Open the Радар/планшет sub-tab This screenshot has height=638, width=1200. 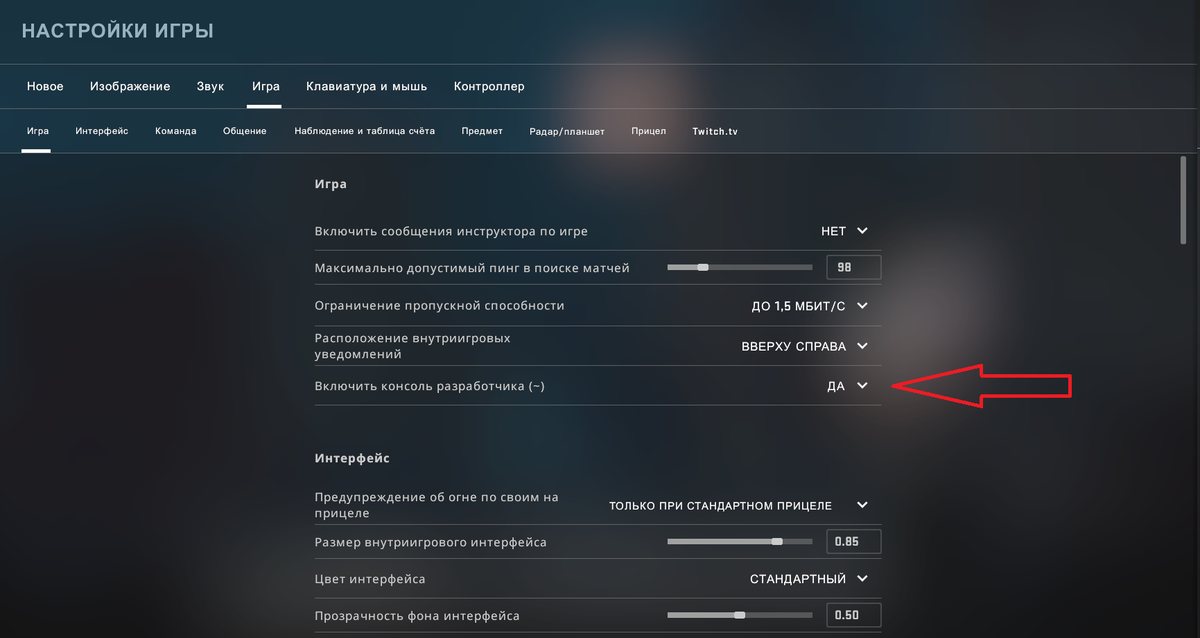pos(567,131)
